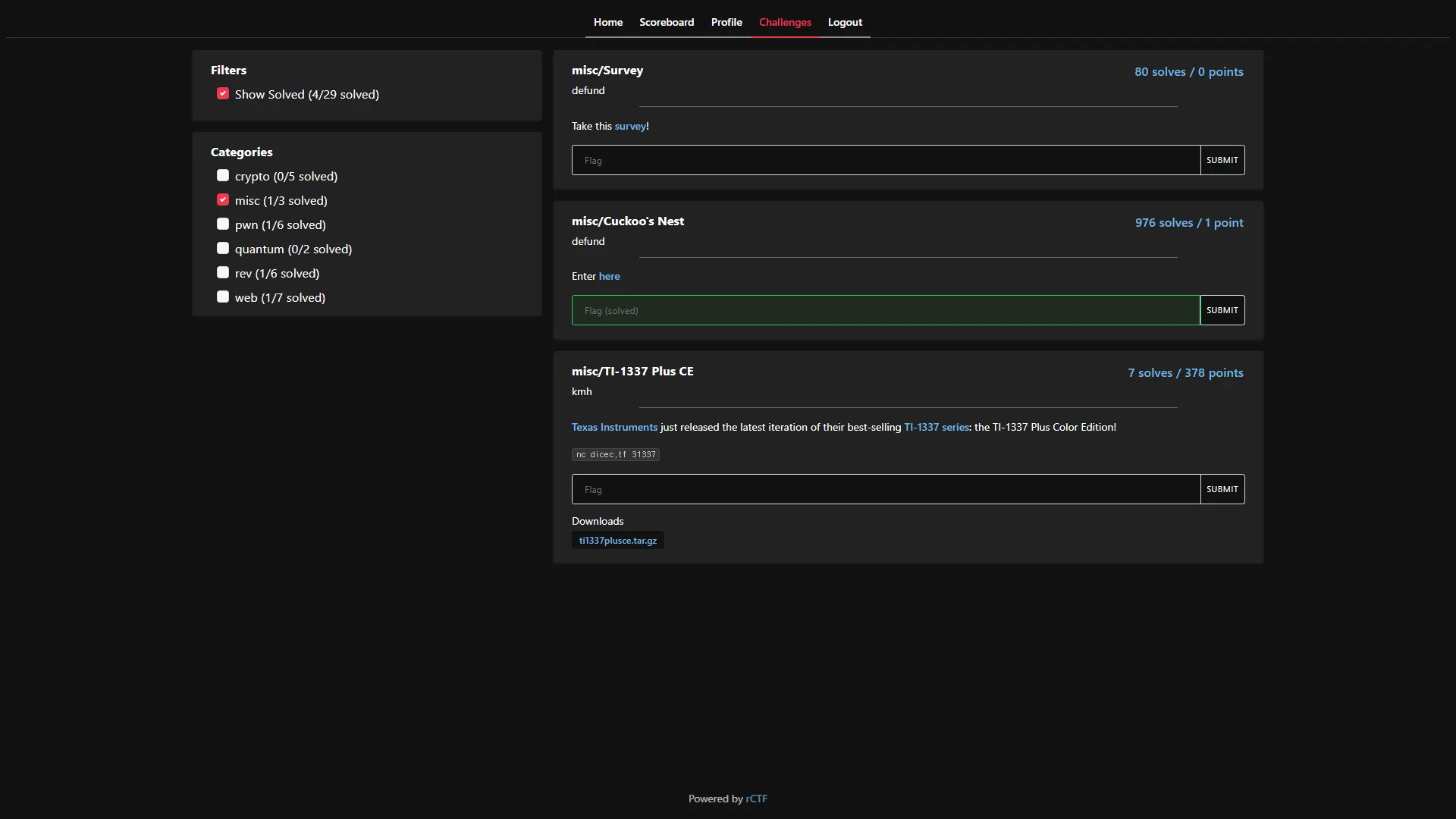Select the web category checkbox
The image size is (1456, 819).
pos(223,297)
